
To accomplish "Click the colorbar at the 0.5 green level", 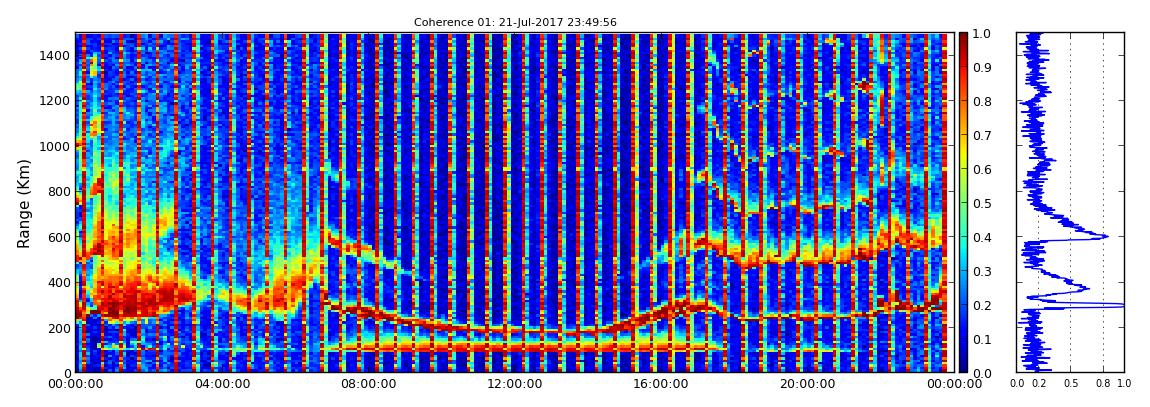I will [963, 203].
